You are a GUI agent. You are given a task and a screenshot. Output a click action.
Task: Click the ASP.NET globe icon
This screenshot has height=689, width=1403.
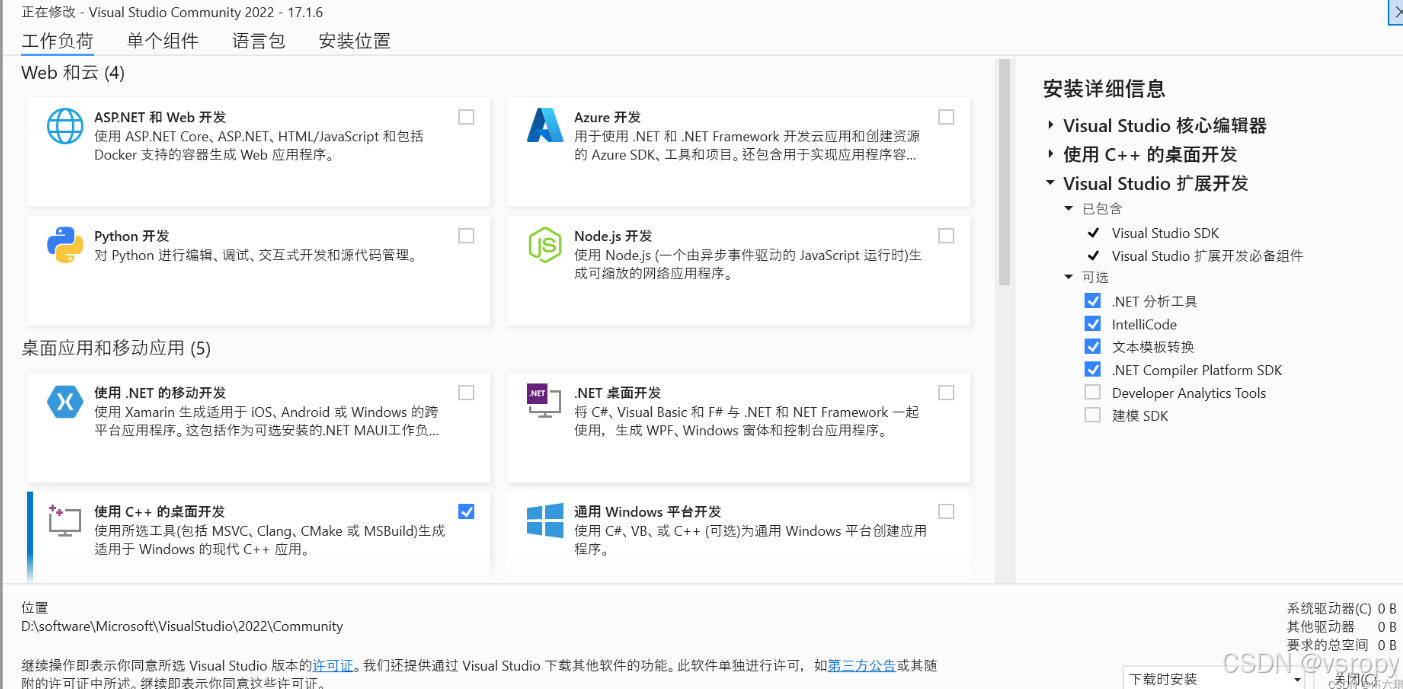click(x=65, y=126)
